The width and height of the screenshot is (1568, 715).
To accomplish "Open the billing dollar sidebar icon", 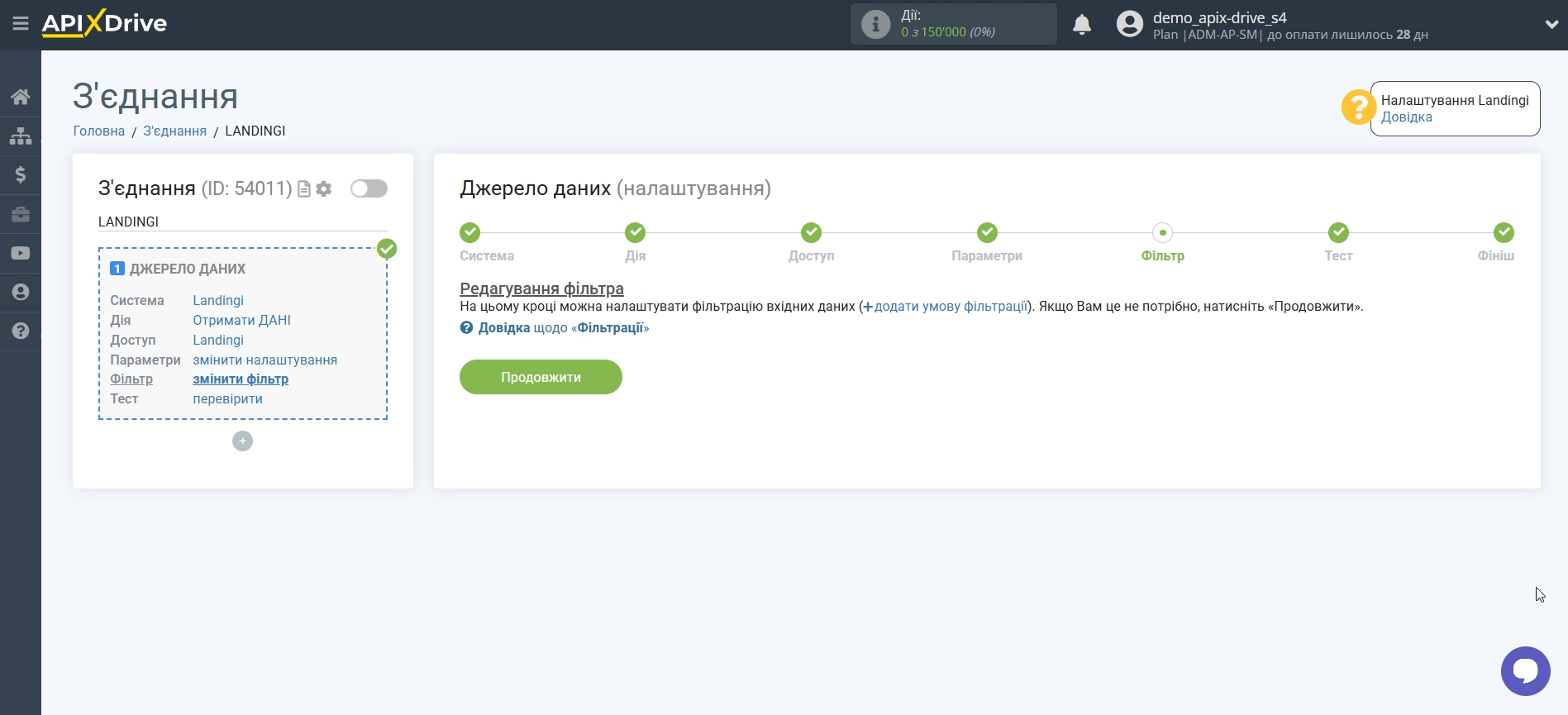I will point(21,174).
